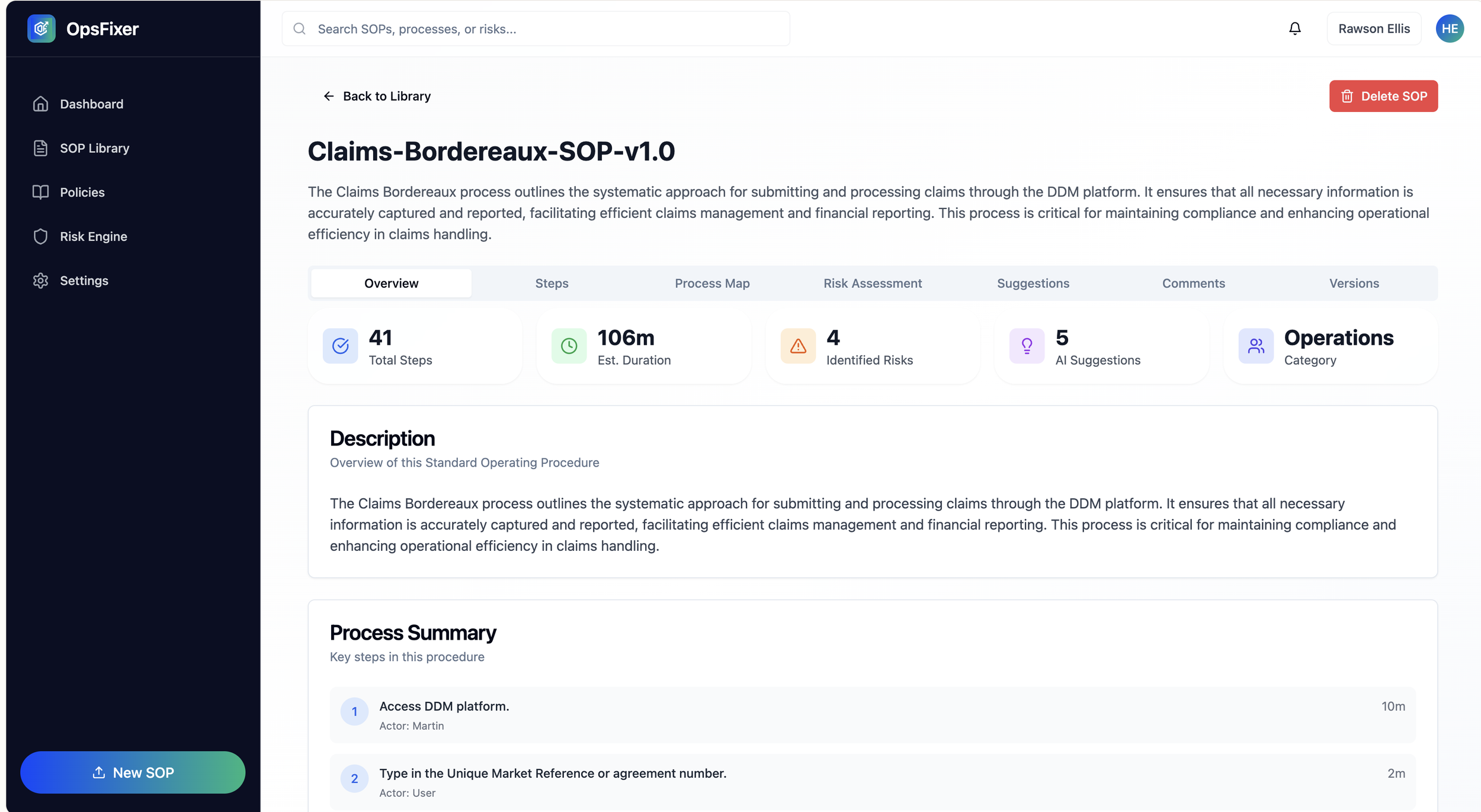Click the HE user avatar
The height and width of the screenshot is (812, 1481).
[x=1449, y=28]
